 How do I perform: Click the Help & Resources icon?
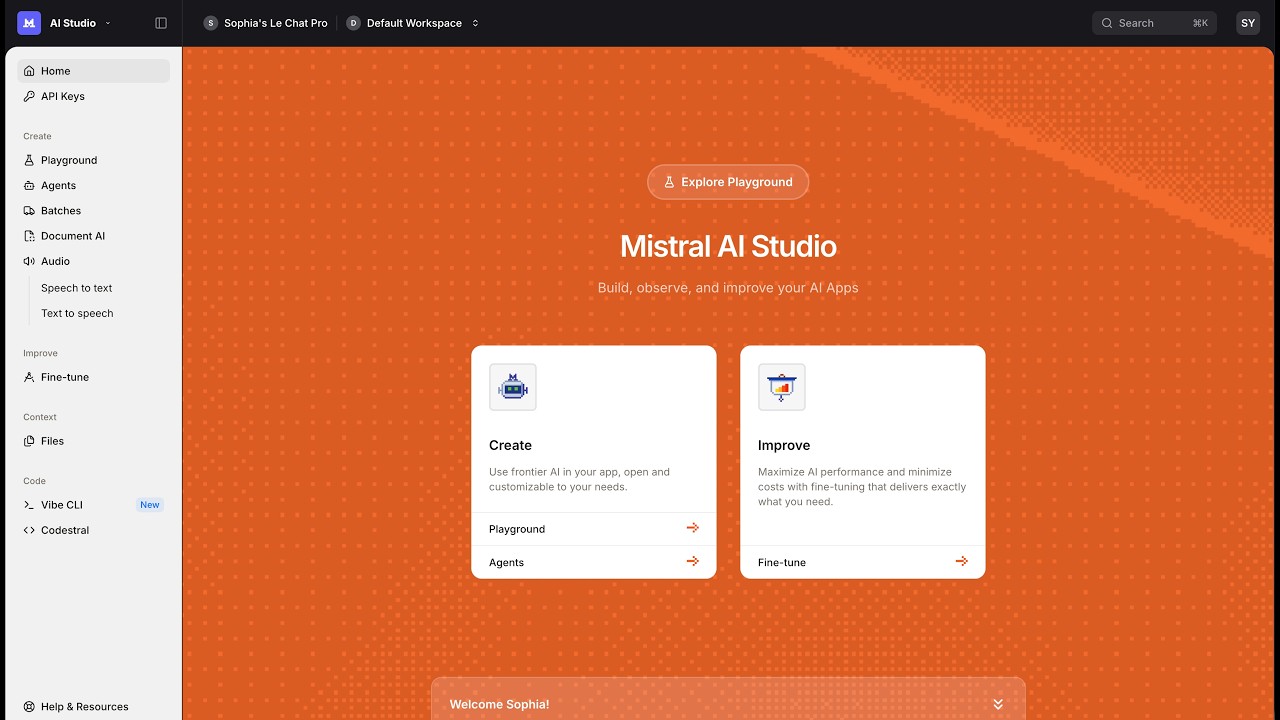coord(29,706)
